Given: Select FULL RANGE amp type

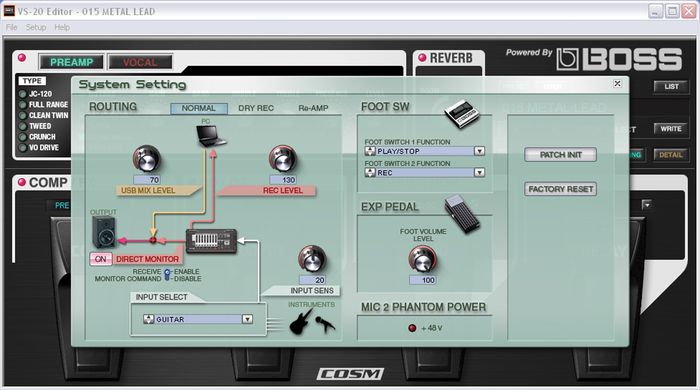Looking at the screenshot, I should click(43, 105).
